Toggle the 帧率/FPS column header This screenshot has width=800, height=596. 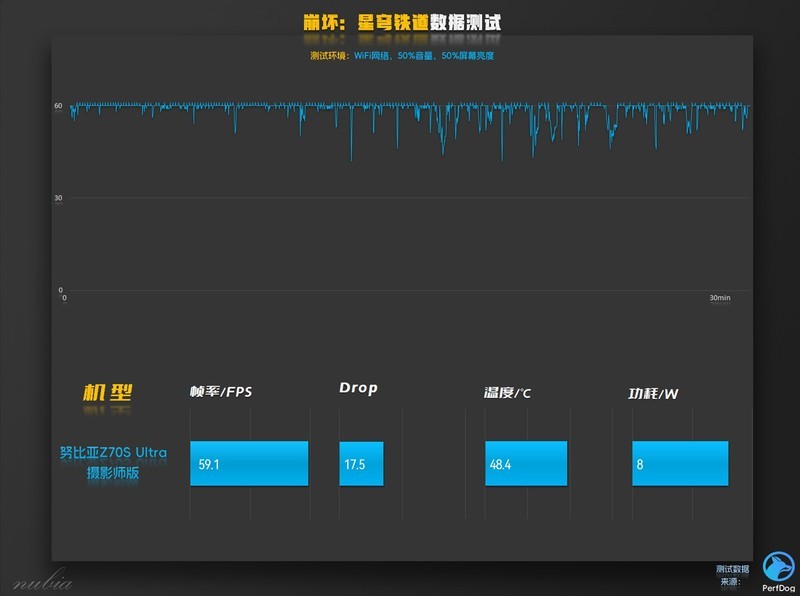point(222,390)
